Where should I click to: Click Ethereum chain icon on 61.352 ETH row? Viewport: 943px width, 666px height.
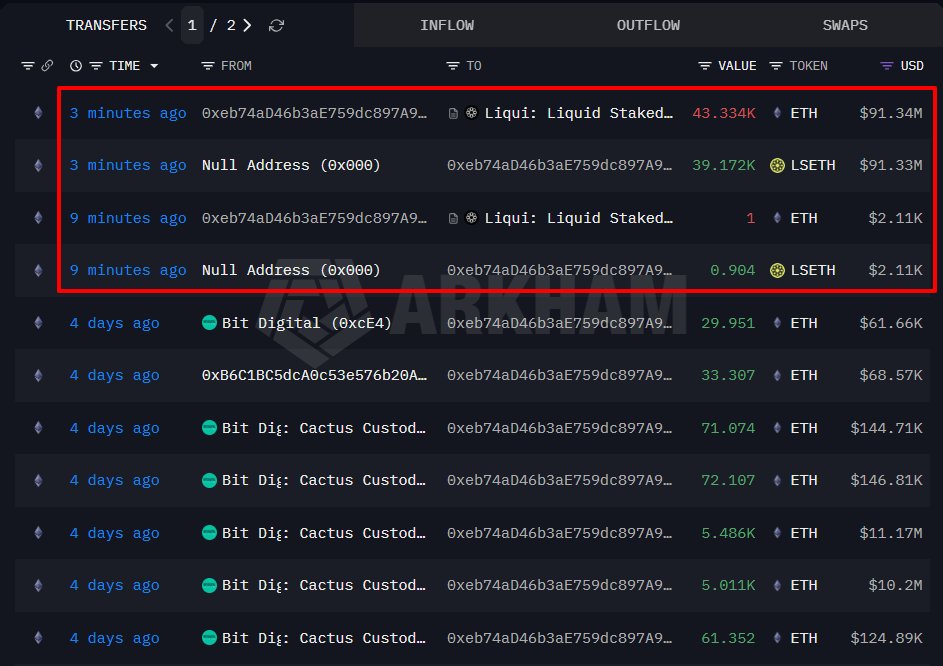38,638
